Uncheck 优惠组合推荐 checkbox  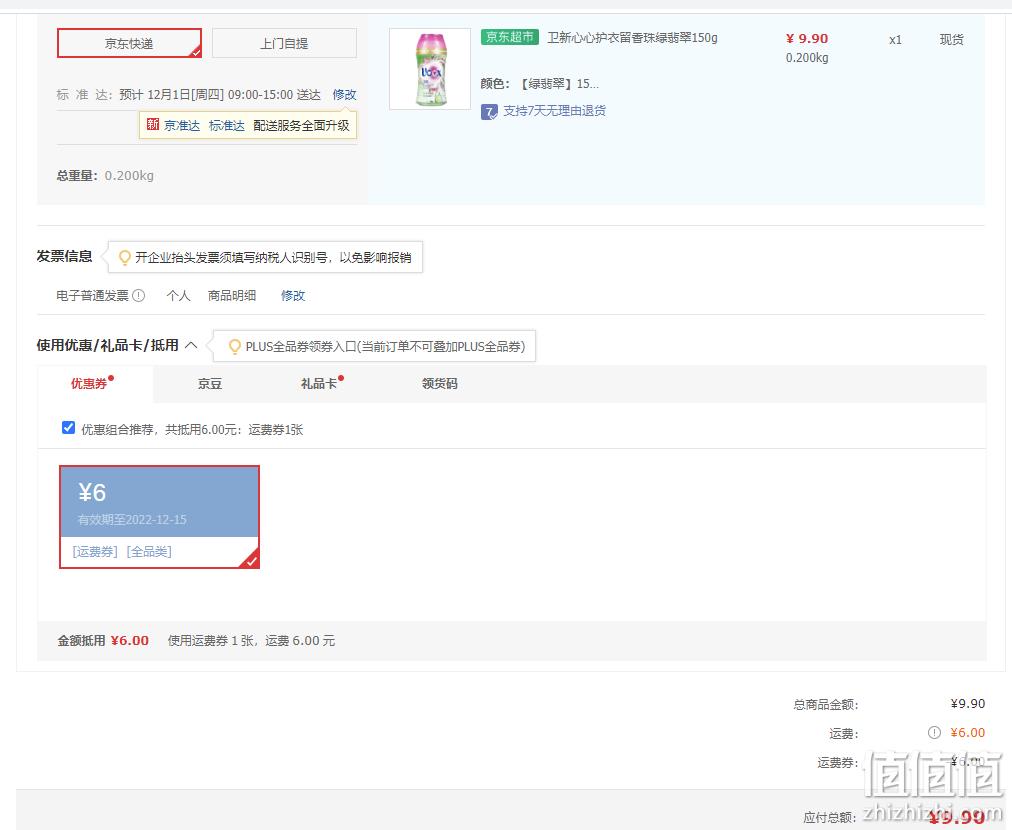[68, 428]
